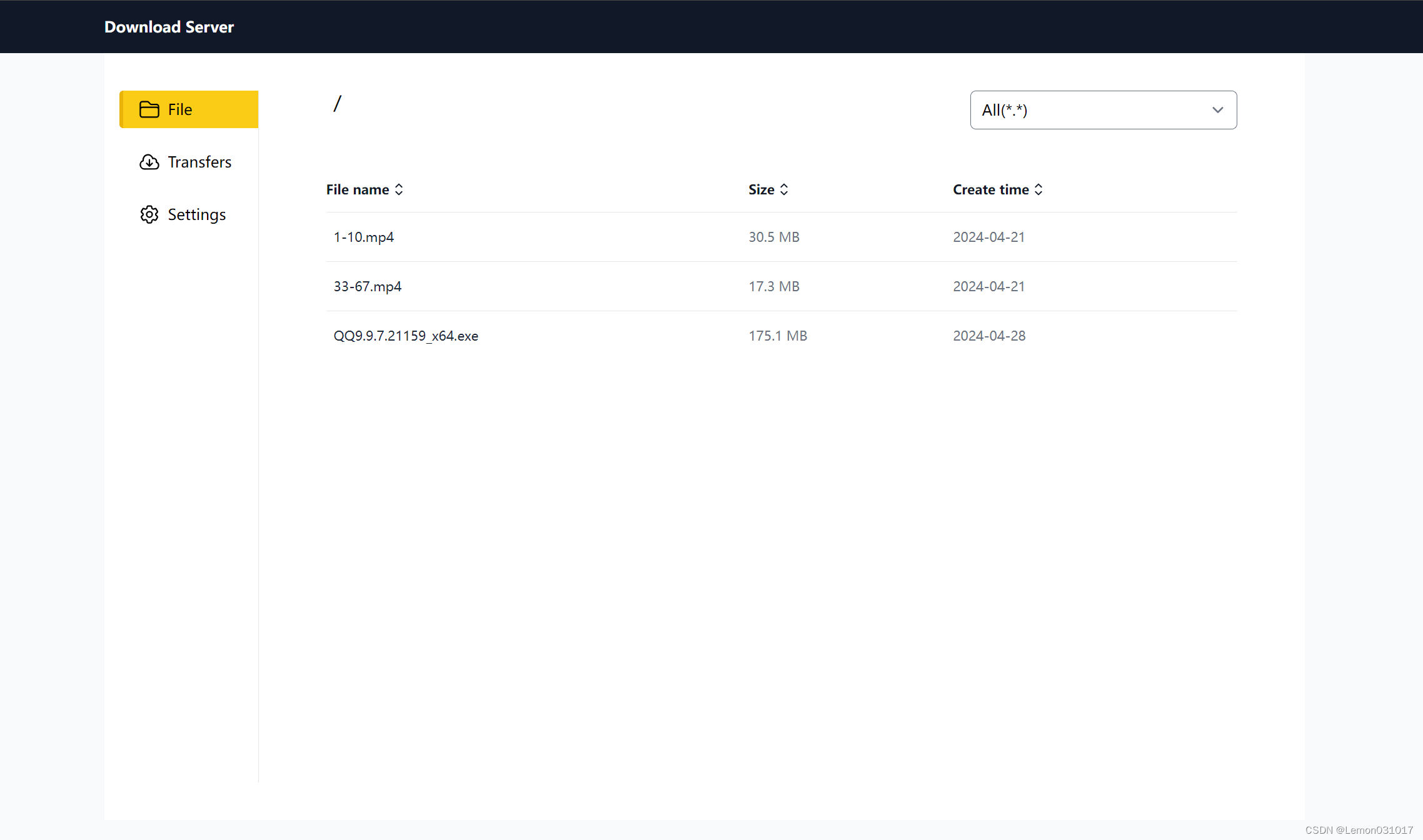This screenshot has height=840, width=1423.
Task: Sort by Size column header
Action: (x=761, y=189)
